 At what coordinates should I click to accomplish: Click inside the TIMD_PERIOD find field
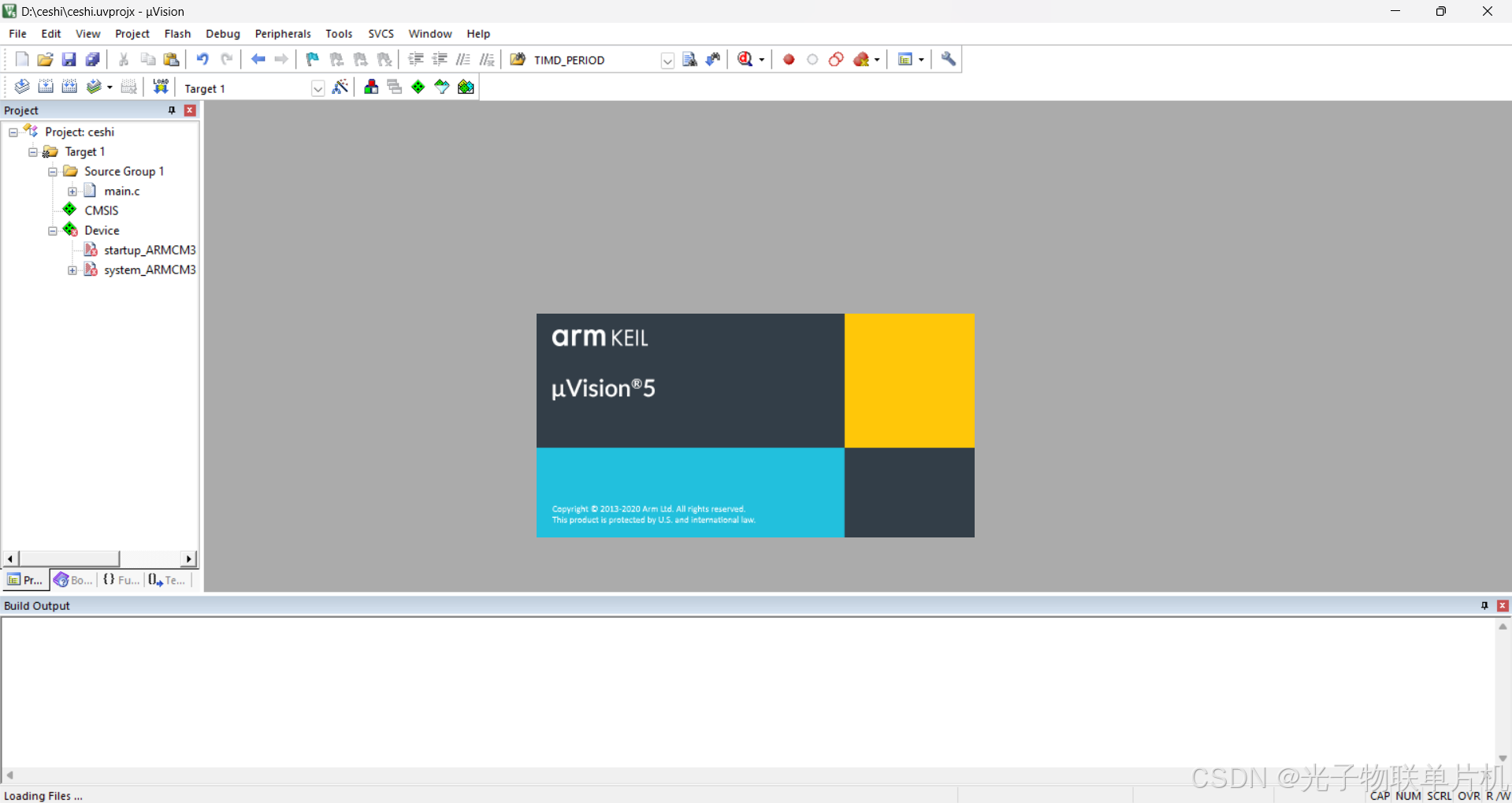pyautogui.click(x=595, y=60)
